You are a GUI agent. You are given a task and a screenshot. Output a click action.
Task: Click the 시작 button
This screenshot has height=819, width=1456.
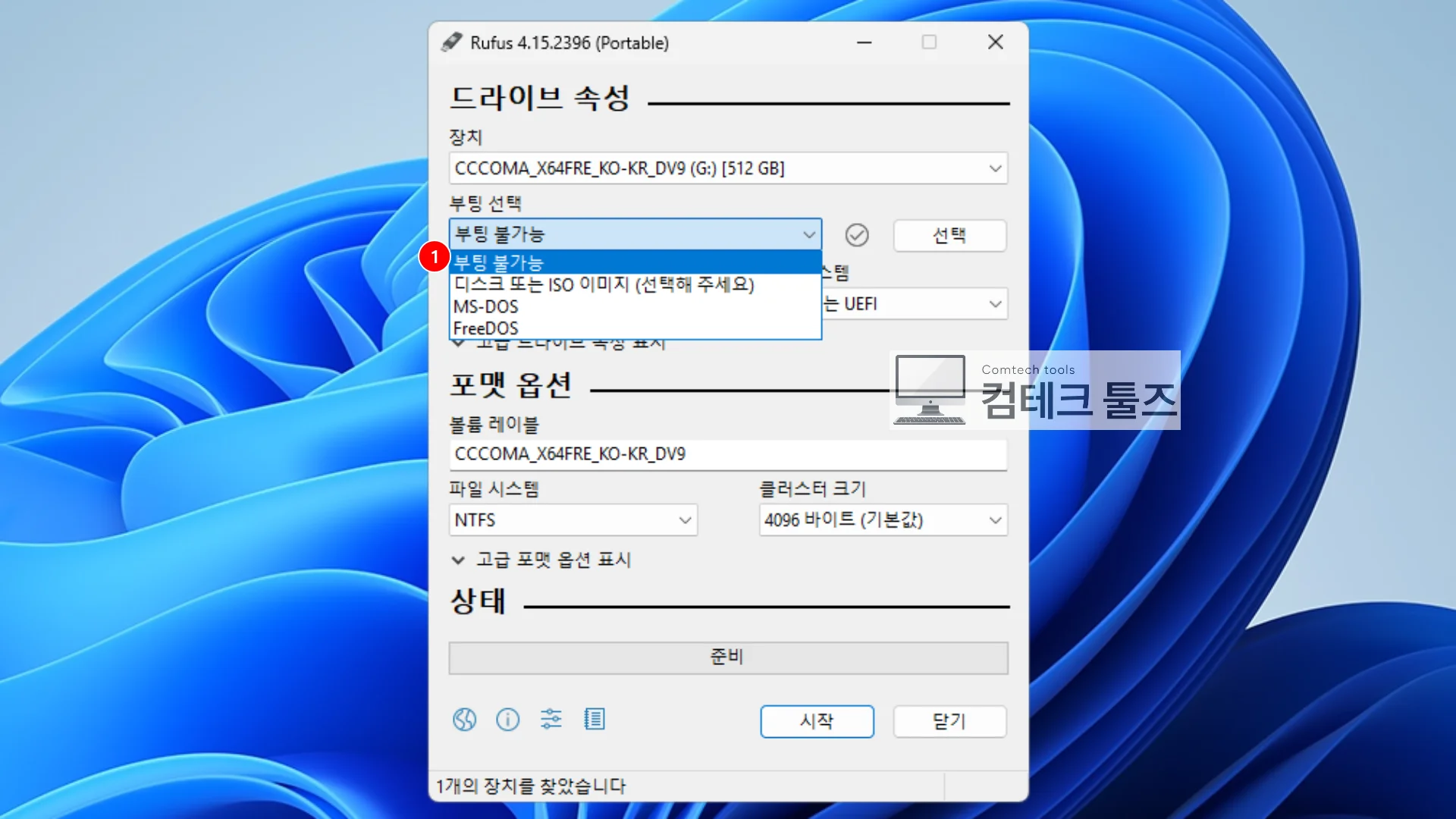817,721
